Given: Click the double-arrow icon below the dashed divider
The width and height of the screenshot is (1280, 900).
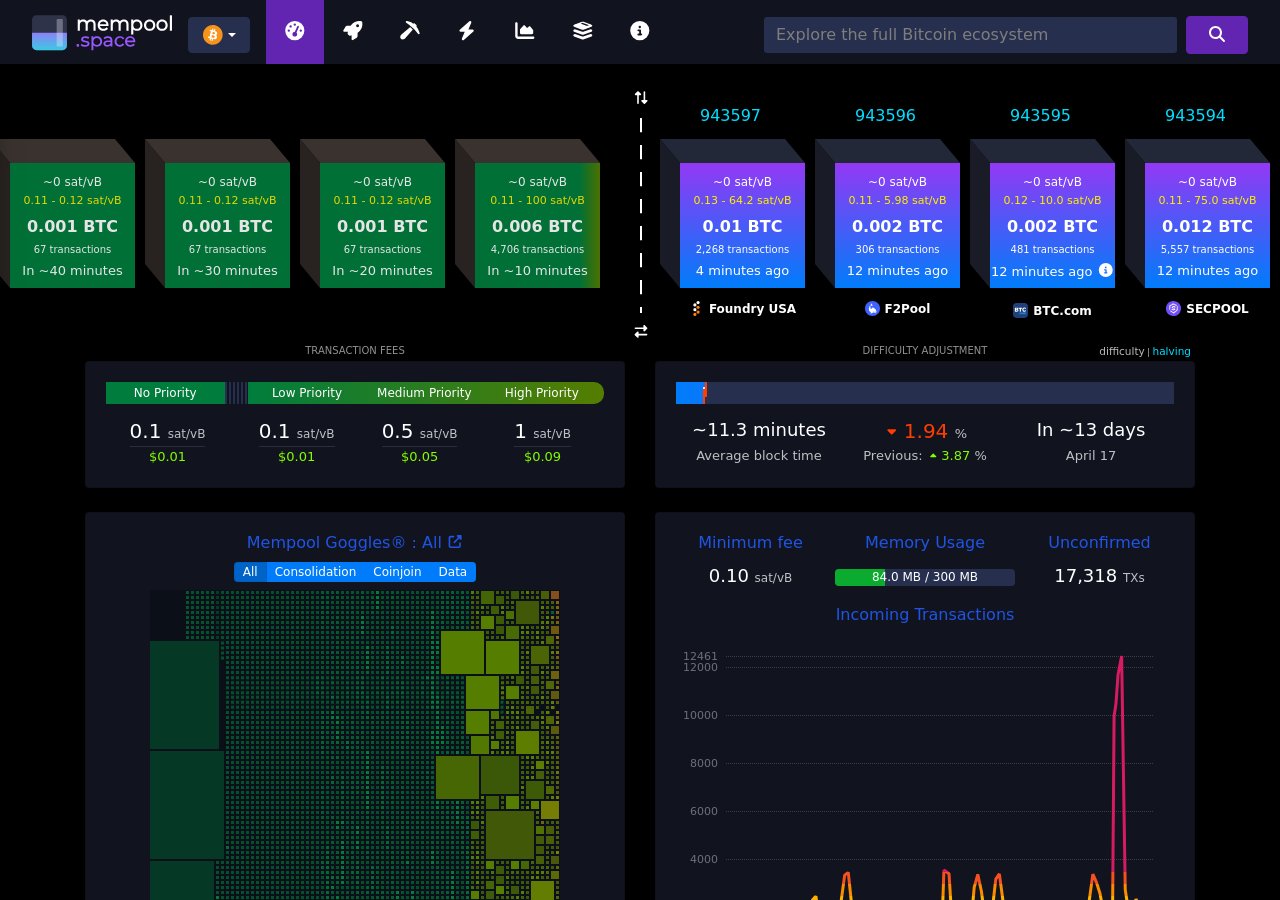Looking at the screenshot, I should [x=640, y=331].
